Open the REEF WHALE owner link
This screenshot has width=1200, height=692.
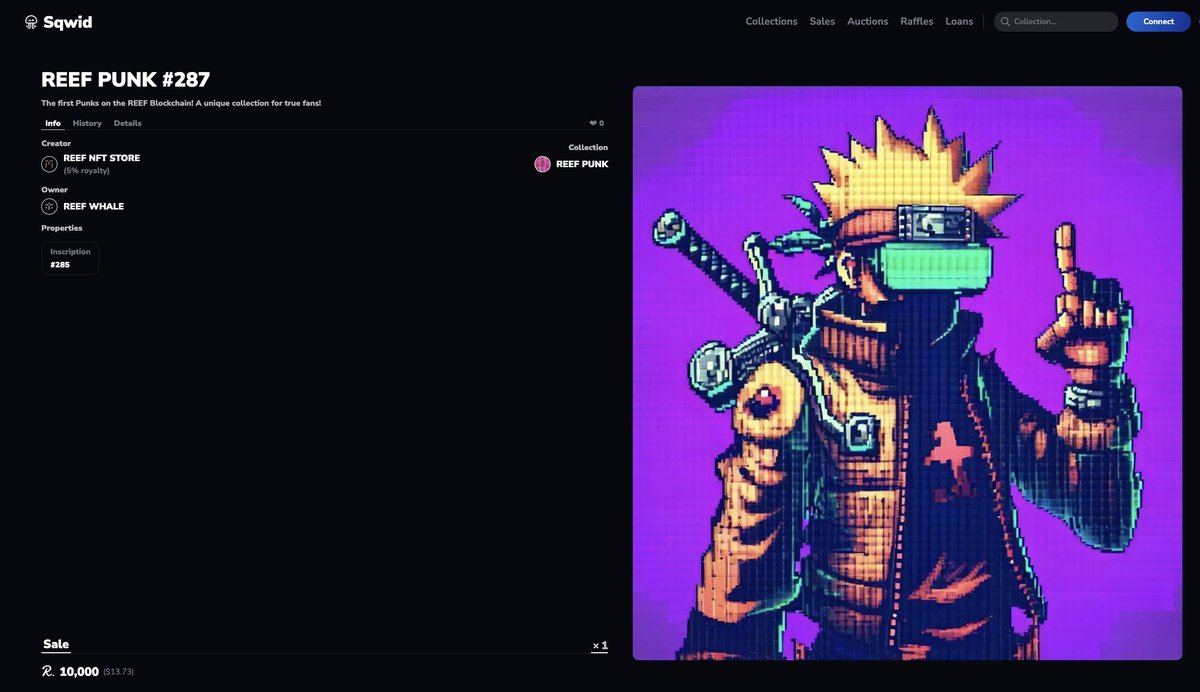(93, 206)
